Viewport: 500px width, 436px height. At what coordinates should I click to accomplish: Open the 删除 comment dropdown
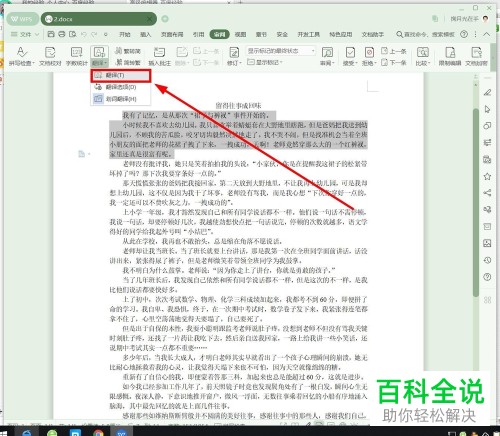click(x=182, y=56)
